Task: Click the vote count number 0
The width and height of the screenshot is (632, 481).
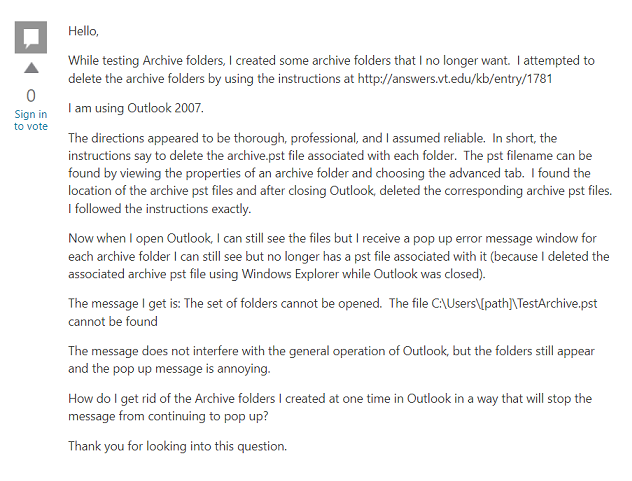Action: pos(31,96)
